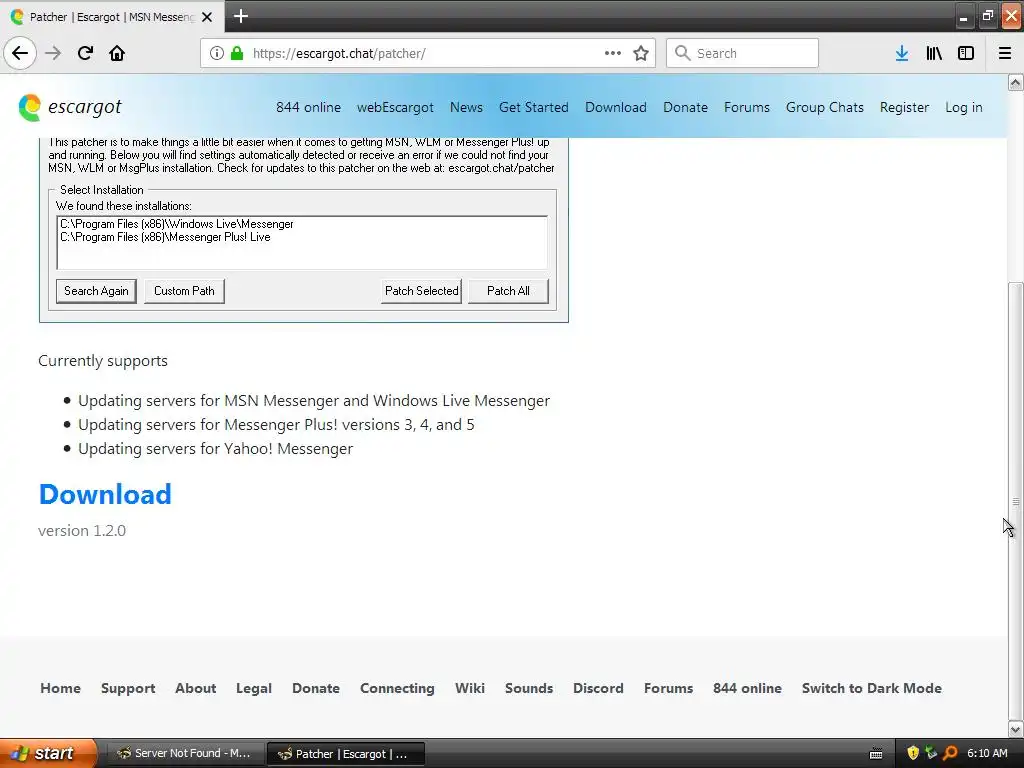Click the Custom Path button image
Viewport: 1024px width, 768px height.
(x=184, y=291)
